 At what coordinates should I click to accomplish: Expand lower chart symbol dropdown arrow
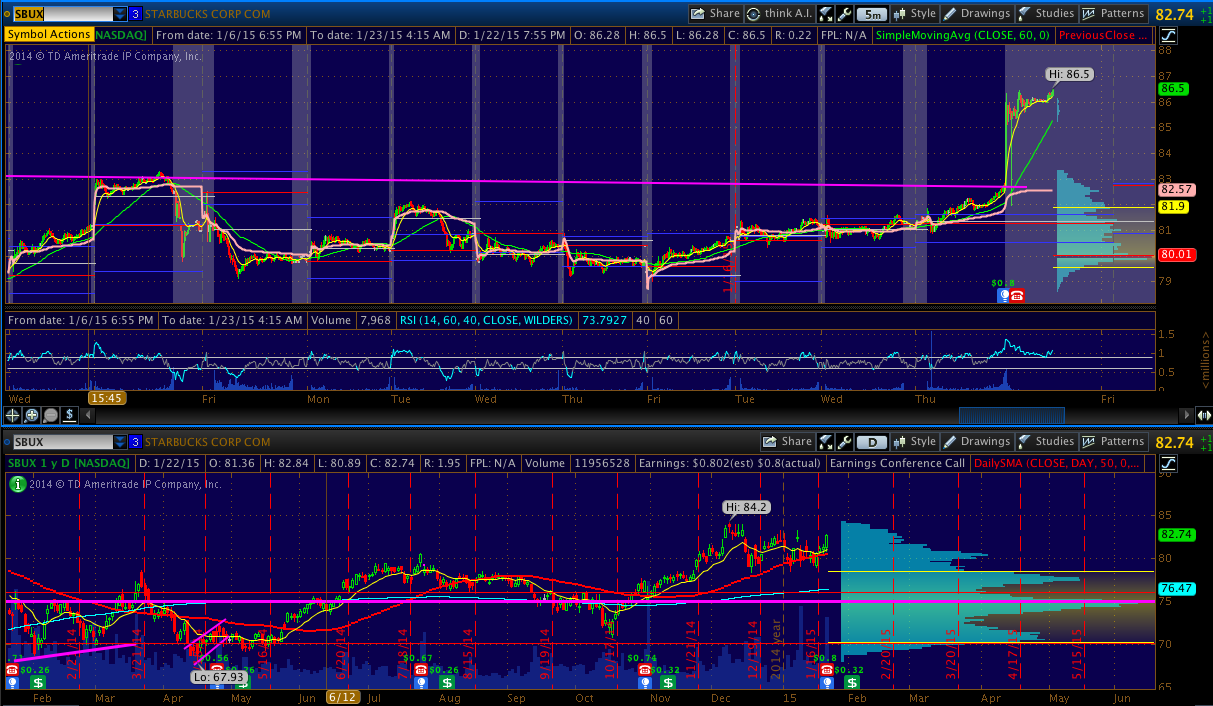120,441
